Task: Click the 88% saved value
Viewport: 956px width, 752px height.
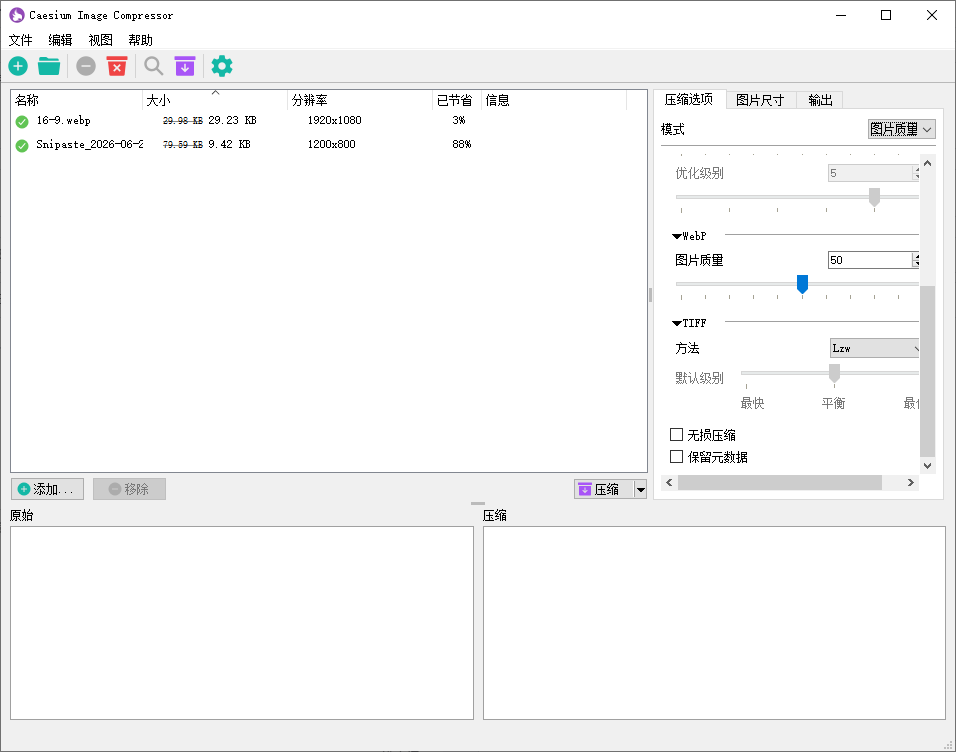Action: 462,145
